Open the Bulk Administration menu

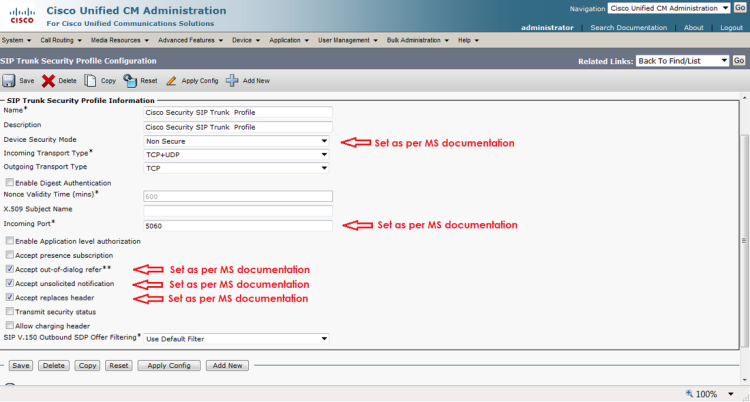click(418, 40)
